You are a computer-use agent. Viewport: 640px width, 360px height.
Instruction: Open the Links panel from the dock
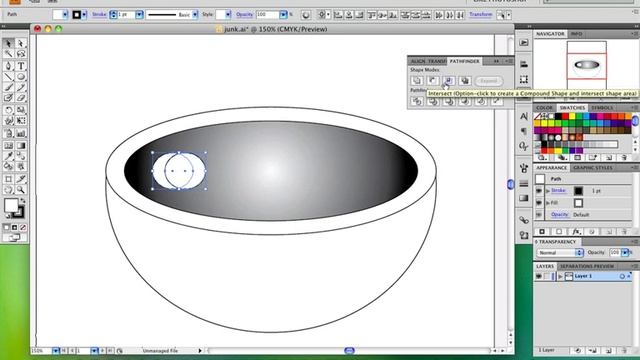point(524,220)
